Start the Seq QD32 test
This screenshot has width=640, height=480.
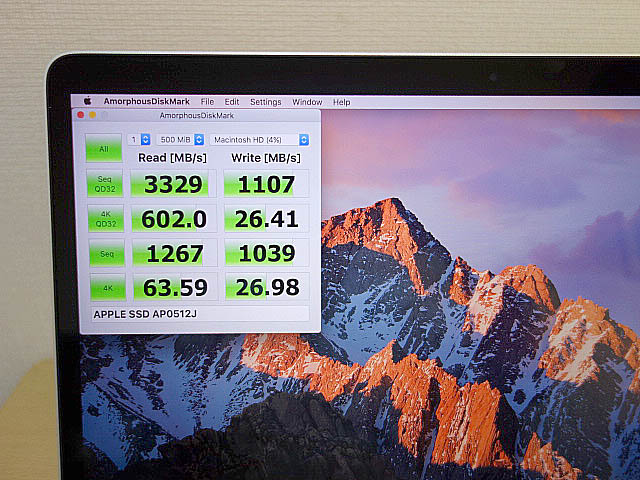click(x=104, y=184)
